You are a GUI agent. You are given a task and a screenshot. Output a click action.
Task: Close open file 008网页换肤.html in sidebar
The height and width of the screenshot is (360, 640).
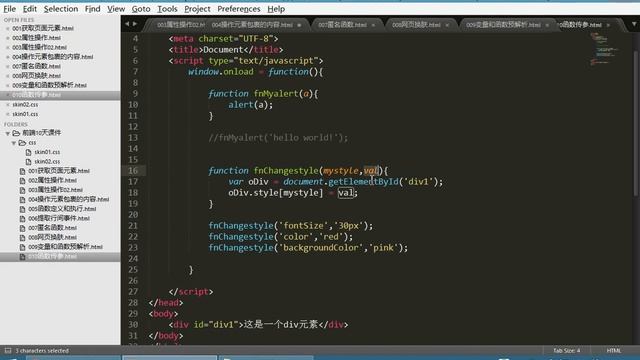7,76
